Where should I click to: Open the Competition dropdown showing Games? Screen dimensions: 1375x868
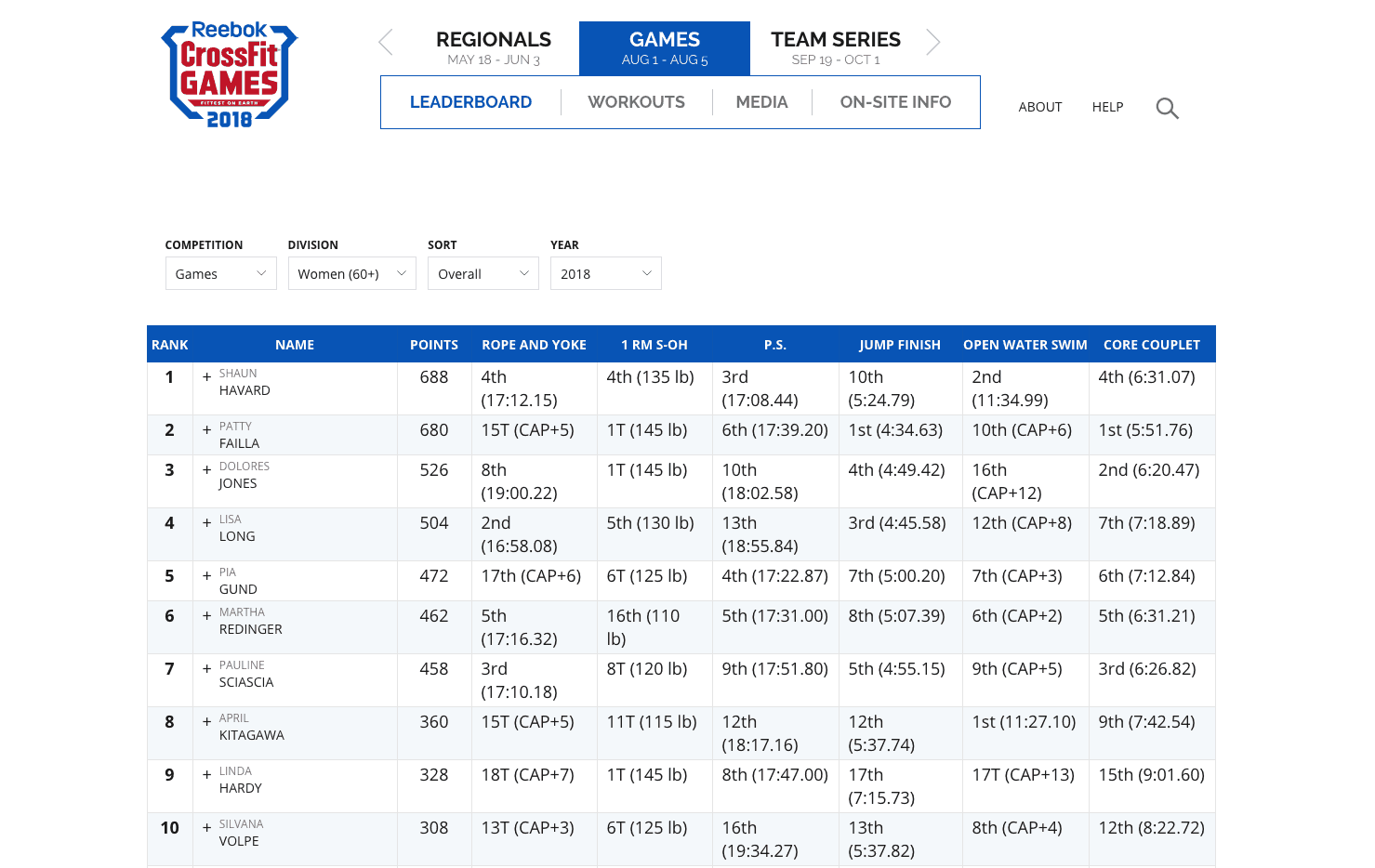click(220, 273)
